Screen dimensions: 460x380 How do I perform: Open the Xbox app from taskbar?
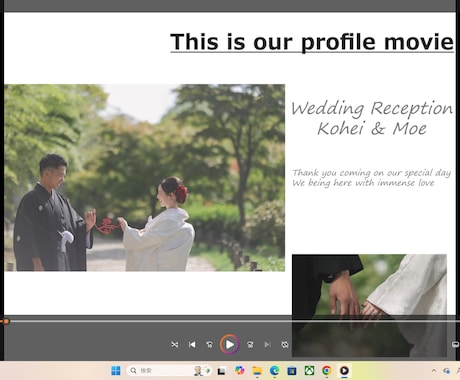coord(309,370)
